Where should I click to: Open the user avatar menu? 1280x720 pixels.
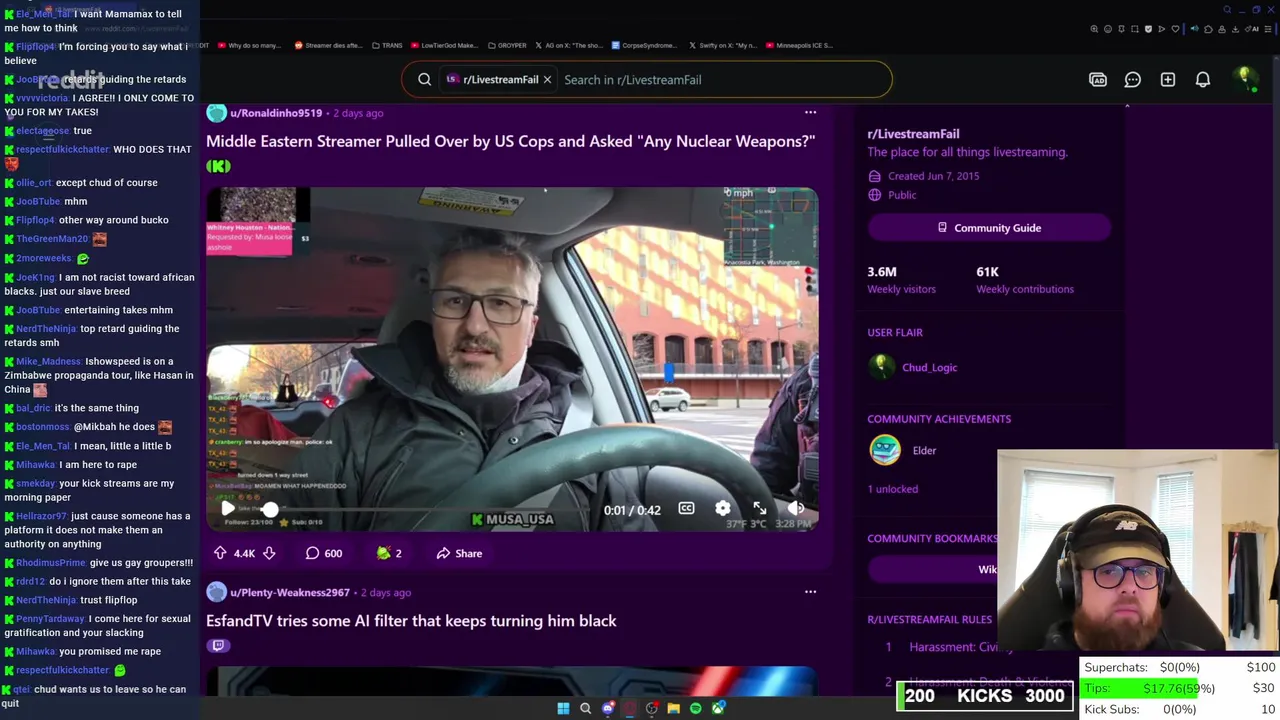coord(1245,79)
